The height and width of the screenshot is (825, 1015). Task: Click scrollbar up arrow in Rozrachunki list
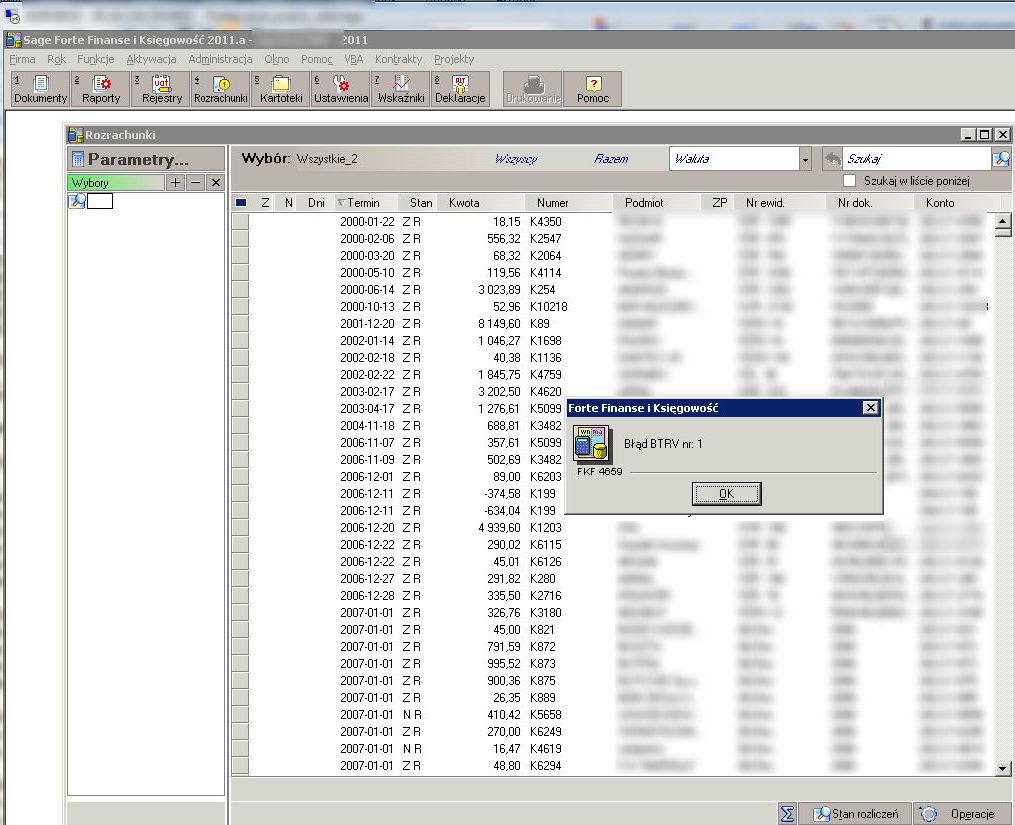1003,221
